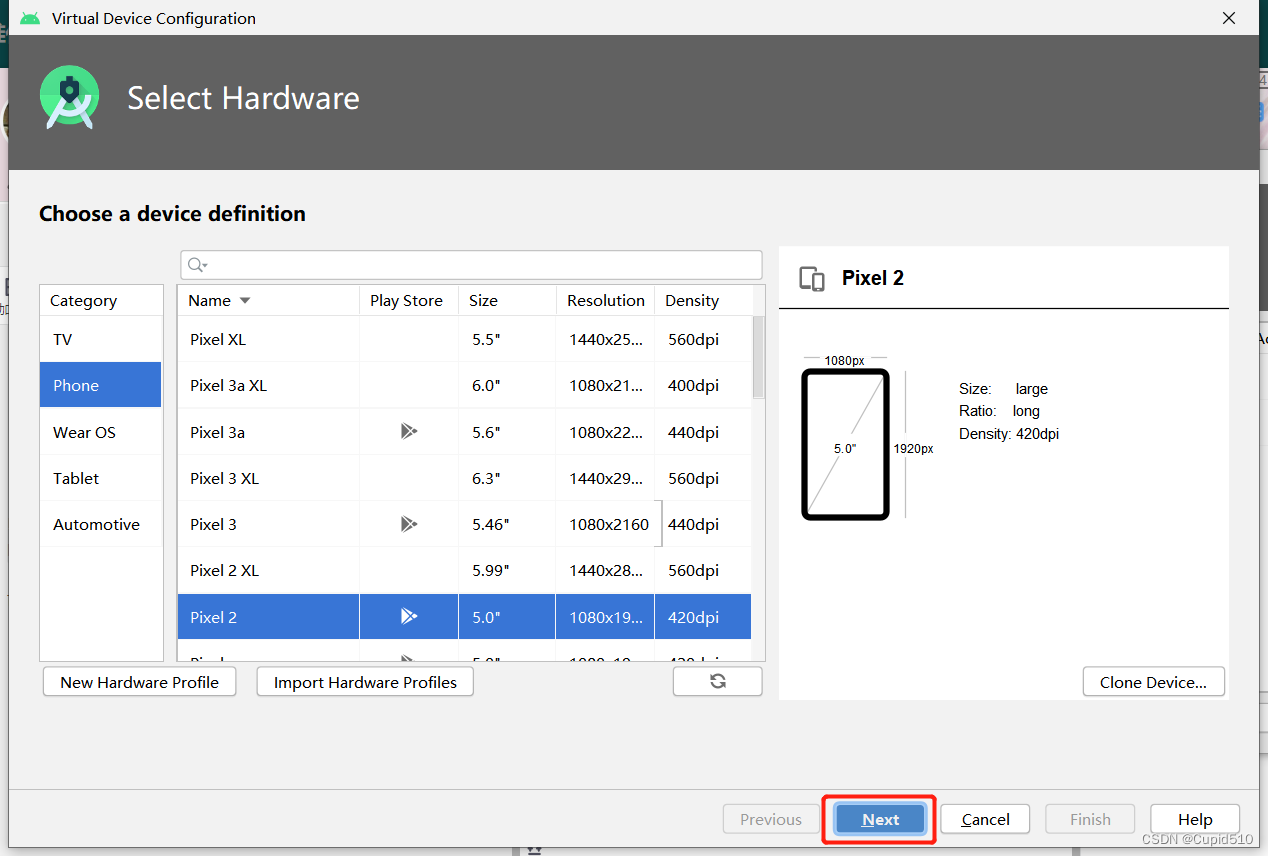Click the Play Store icon in Pixel 2 row

tap(408, 616)
